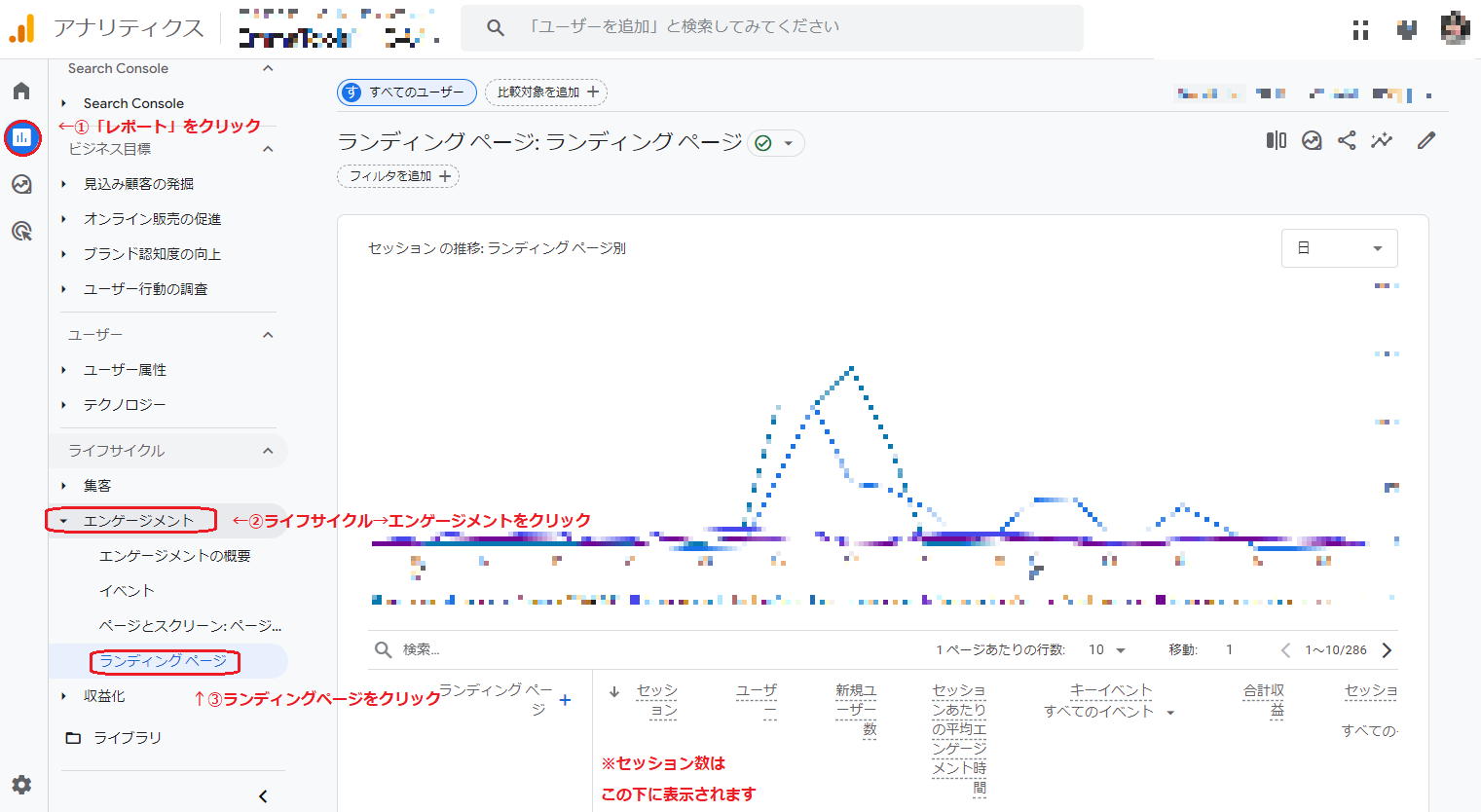Viewport: 1481px width, 812px height.
Task: Click the Analytics Intelligence circle icon
Action: (x=1312, y=139)
